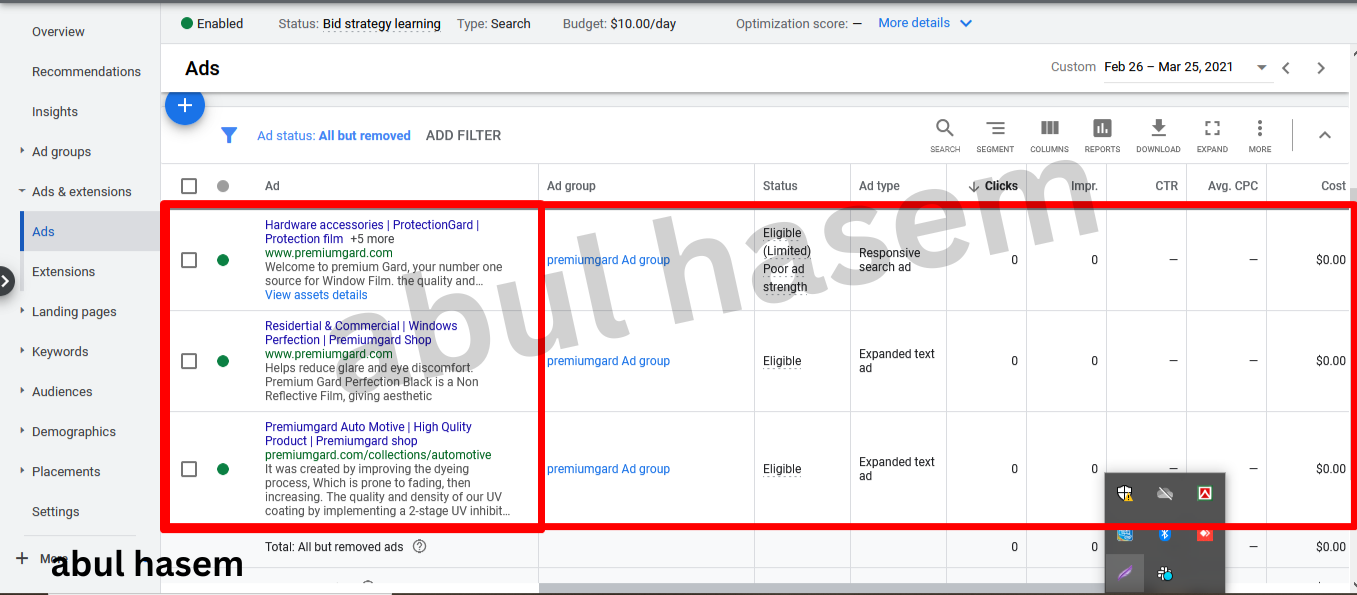This screenshot has height=595, width=1357.
Task: Check the box for the Hardware accessories ad
Action: click(189, 260)
